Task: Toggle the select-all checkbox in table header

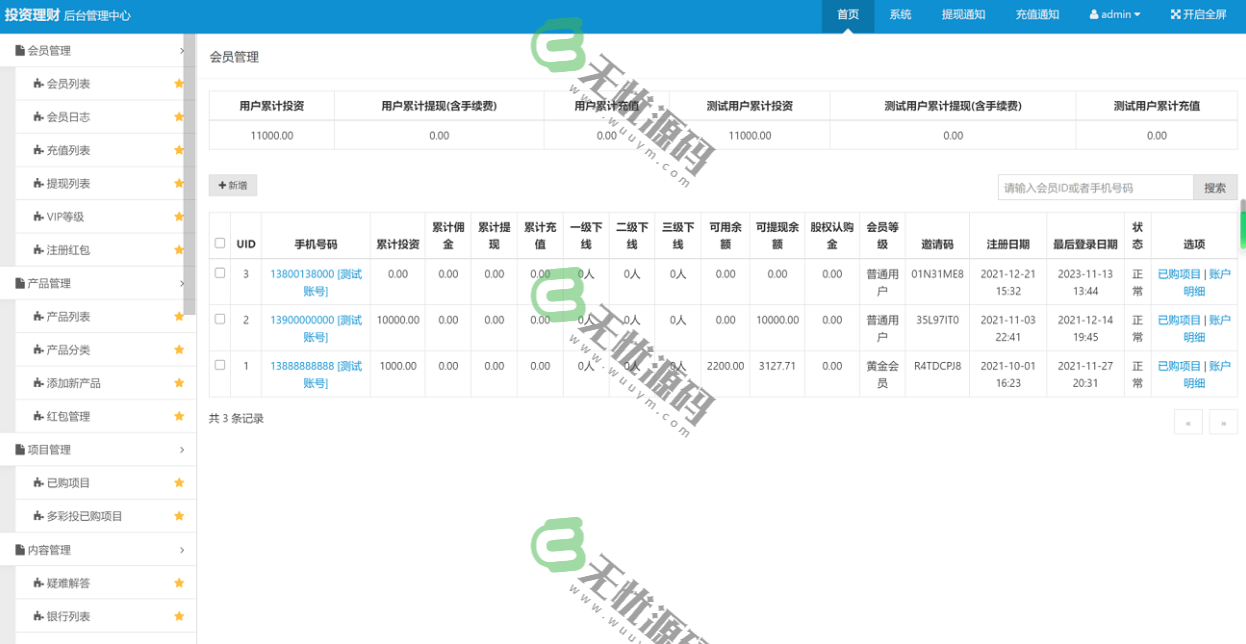Action: (x=220, y=243)
